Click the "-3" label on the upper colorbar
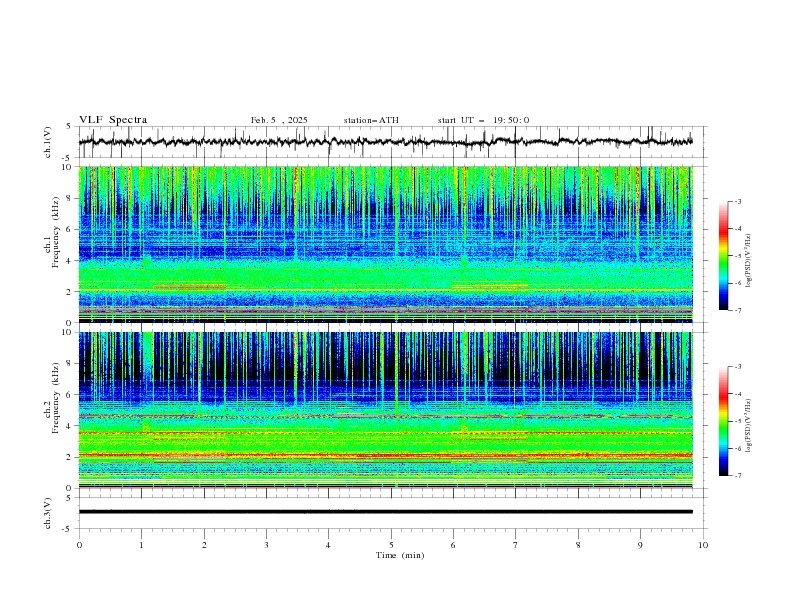 737,201
